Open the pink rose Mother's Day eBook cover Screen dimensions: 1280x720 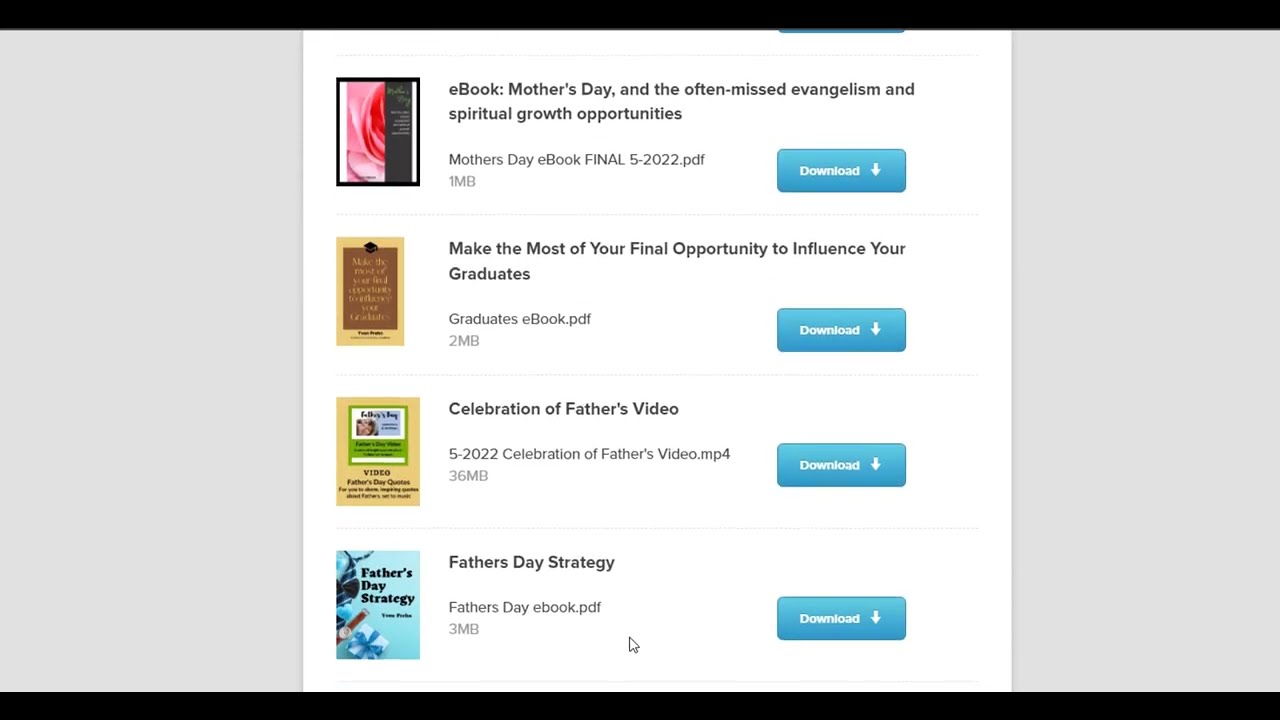tap(378, 132)
